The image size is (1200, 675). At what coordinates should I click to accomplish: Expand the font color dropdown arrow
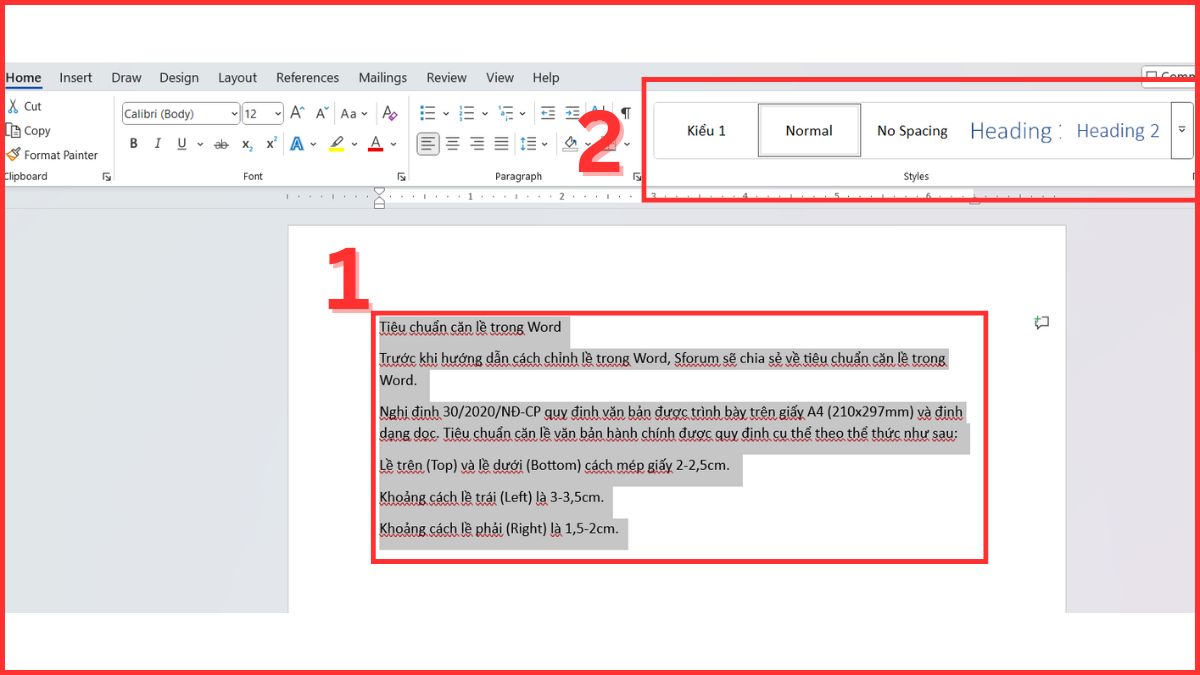393,144
